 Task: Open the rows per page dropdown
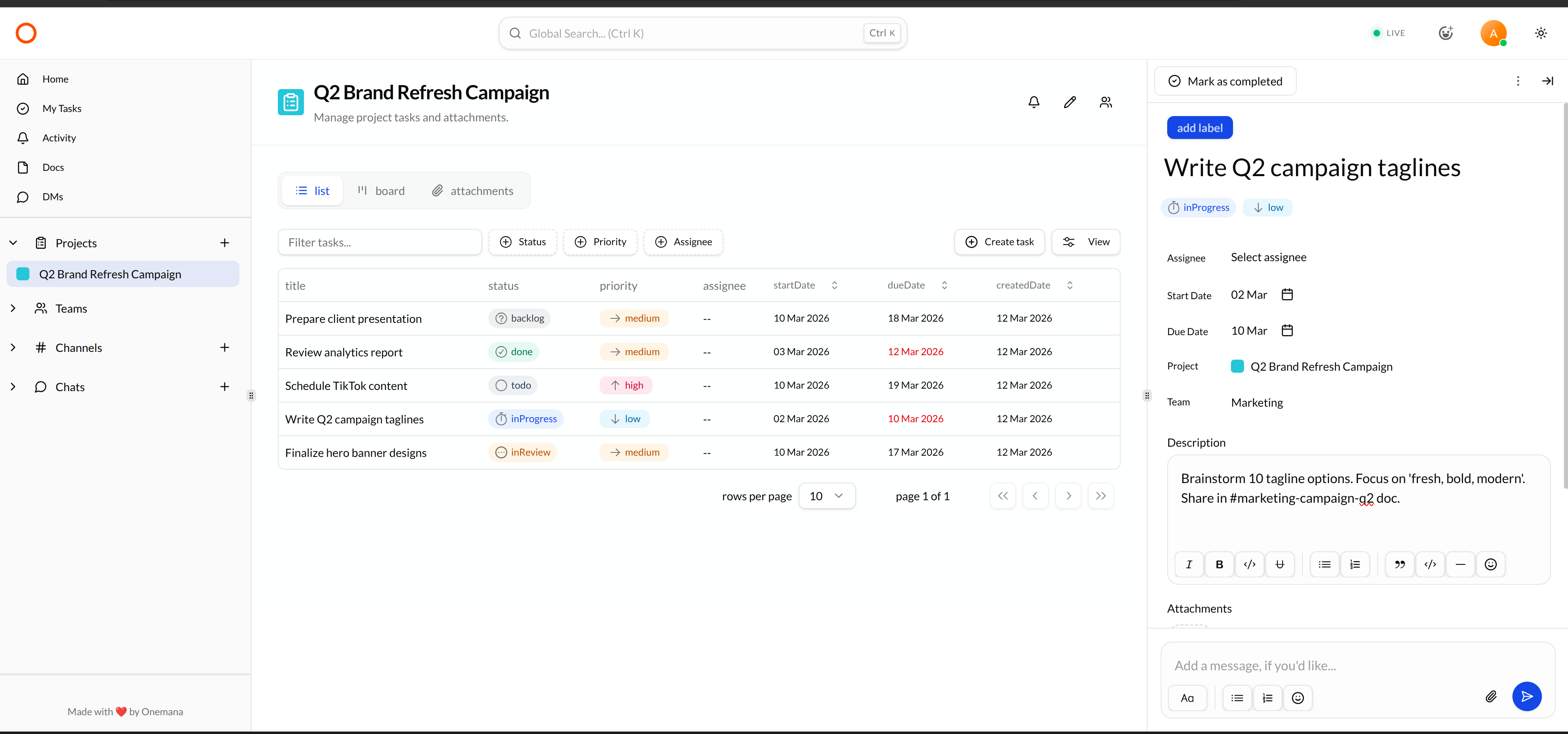pyautogui.click(x=826, y=496)
